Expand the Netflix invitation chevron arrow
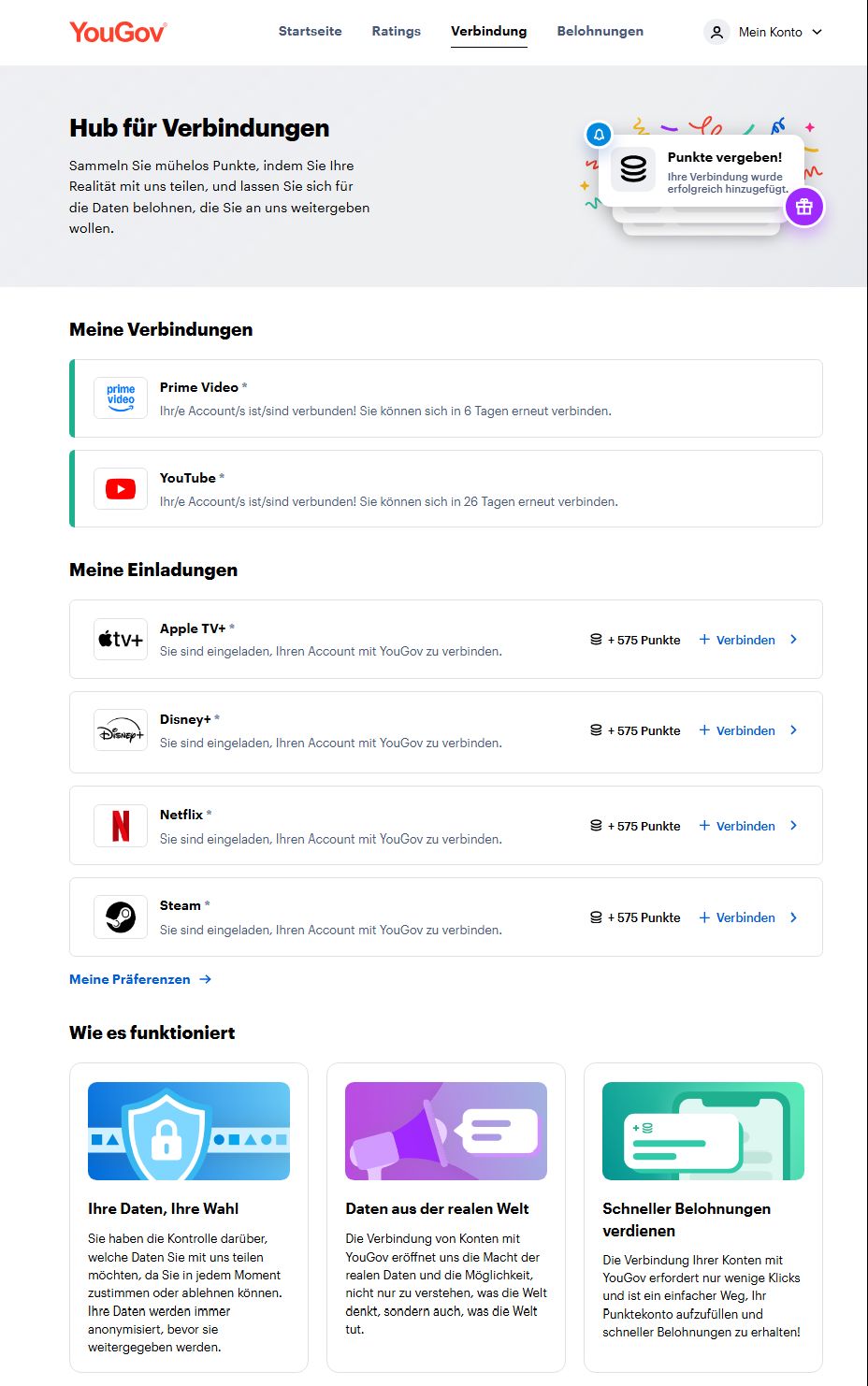Viewport: 868px width, 1386px height. tap(793, 826)
